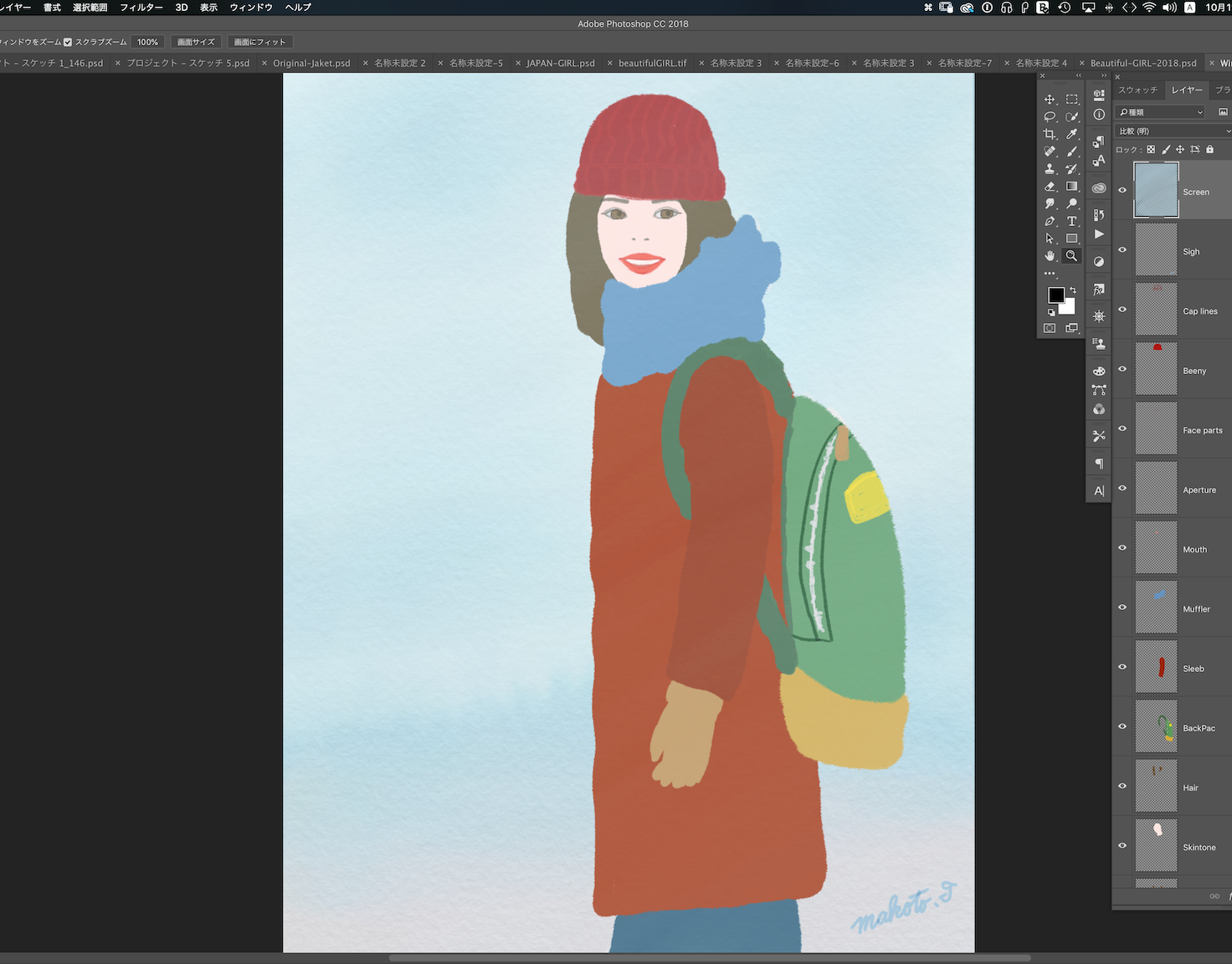Viewport: 1232px width, 964px height.
Task: Select the Zoom tool in toolbox
Action: 1071,256
